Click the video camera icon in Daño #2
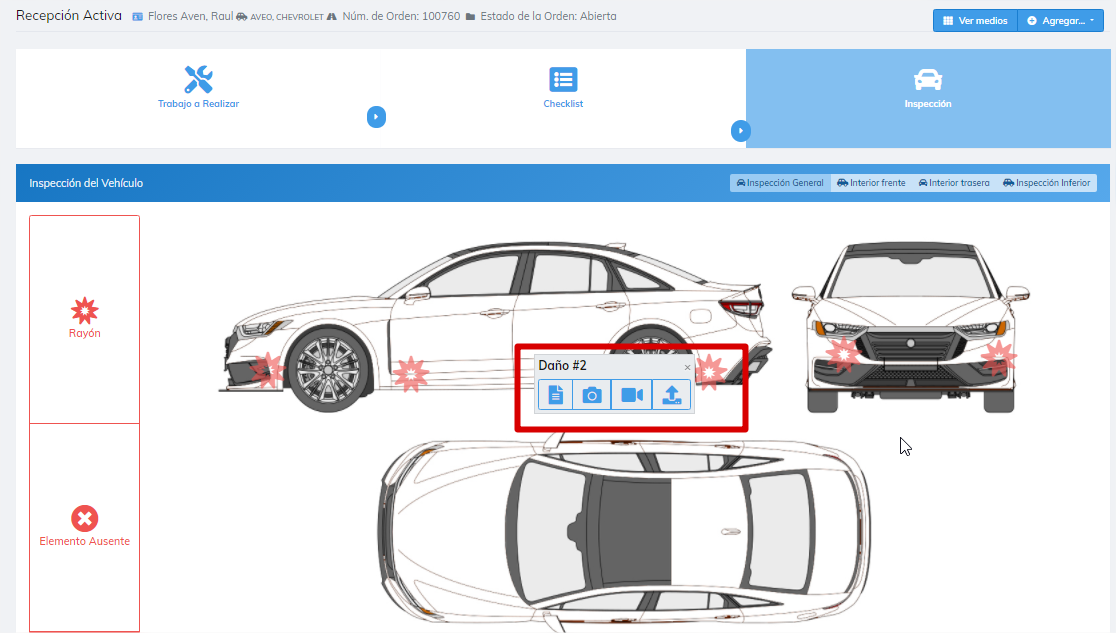Viewport: 1116px width, 633px height. coord(632,395)
